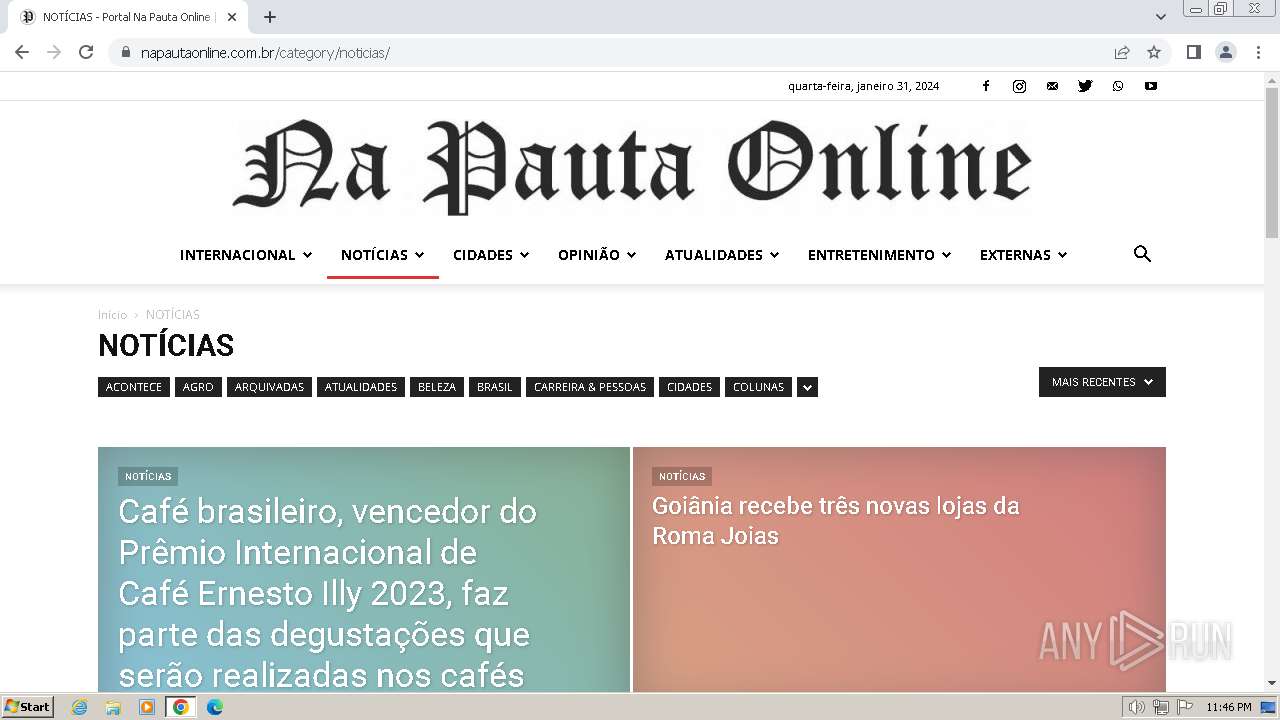The height and width of the screenshot is (720, 1280).
Task: Select the ACONTECE subcategory
Action: coord(134,387)
